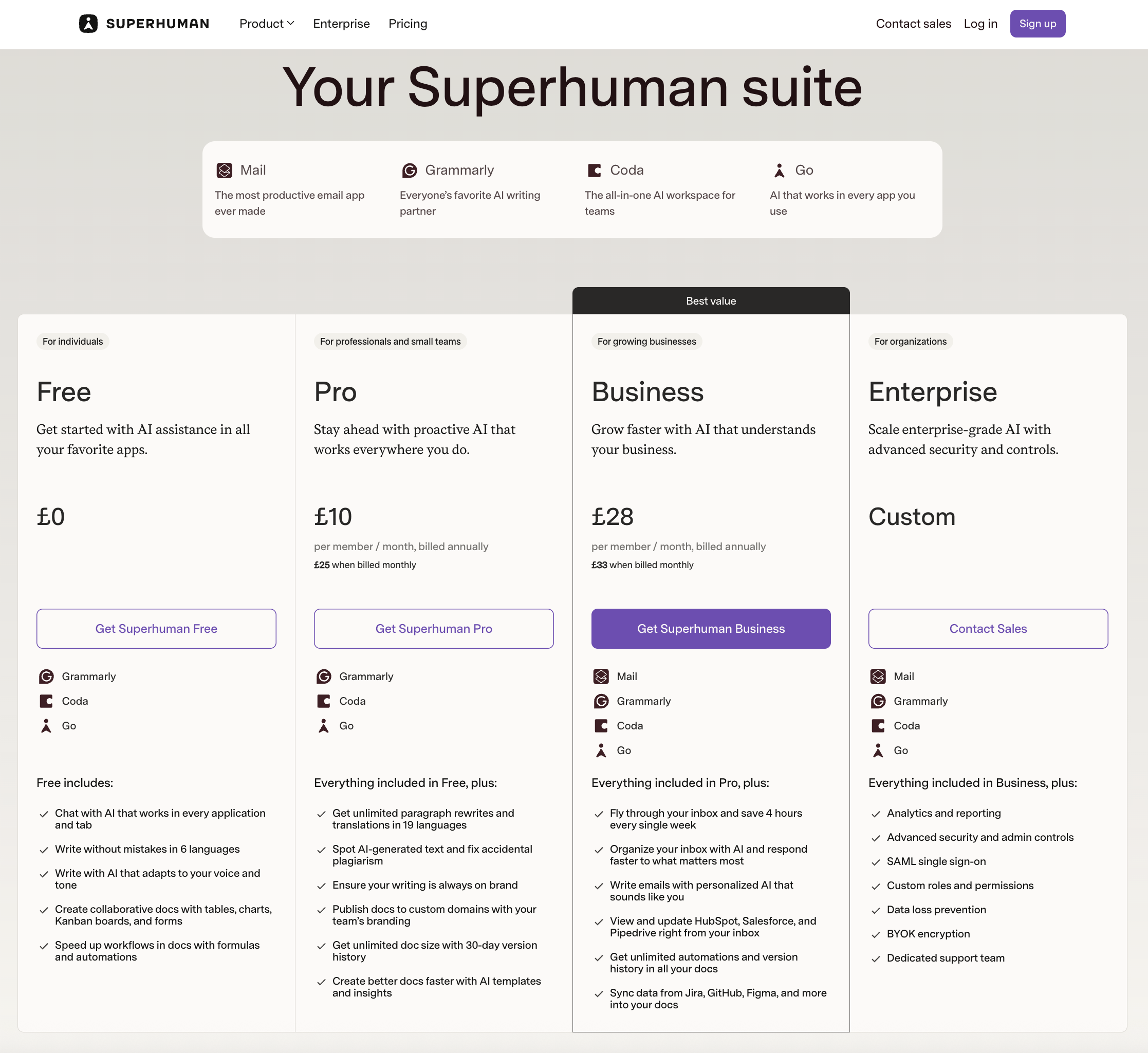Screen dimensions: 1148x1053
Task: Click the Superhuman logo in the header
Action: (x=144, y=23)
